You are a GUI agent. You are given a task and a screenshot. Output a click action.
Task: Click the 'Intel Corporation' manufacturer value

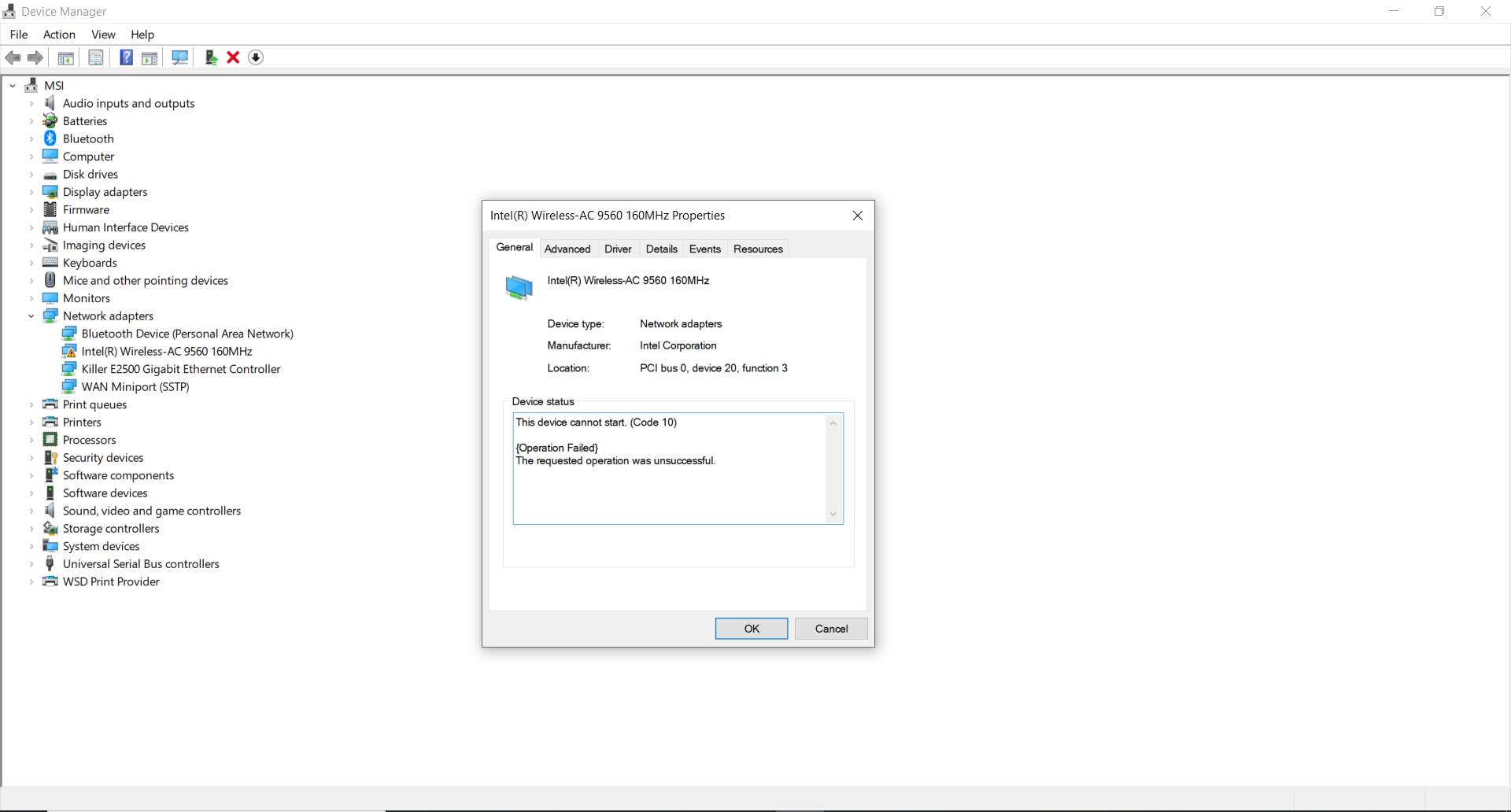point(678,345)
